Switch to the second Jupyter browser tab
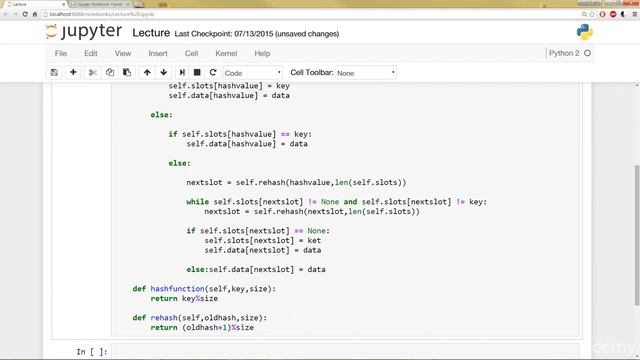This screenshot has width=640, height=360. [x=100, y=4]
